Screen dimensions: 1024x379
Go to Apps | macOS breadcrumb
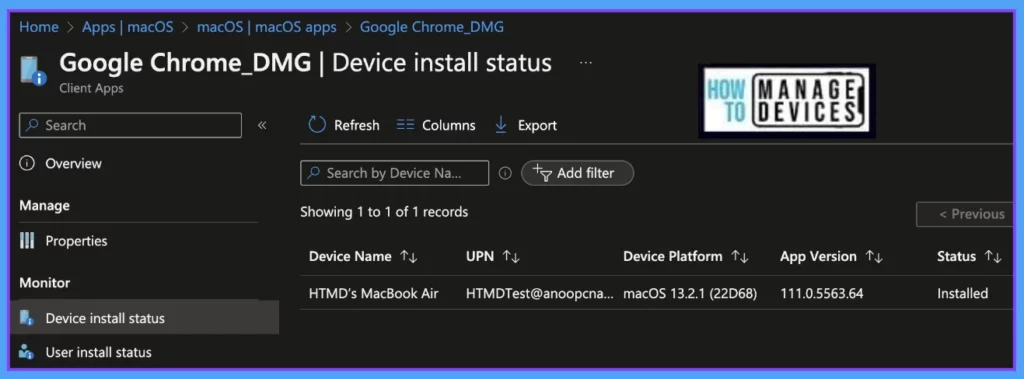(x=127, y=27)
